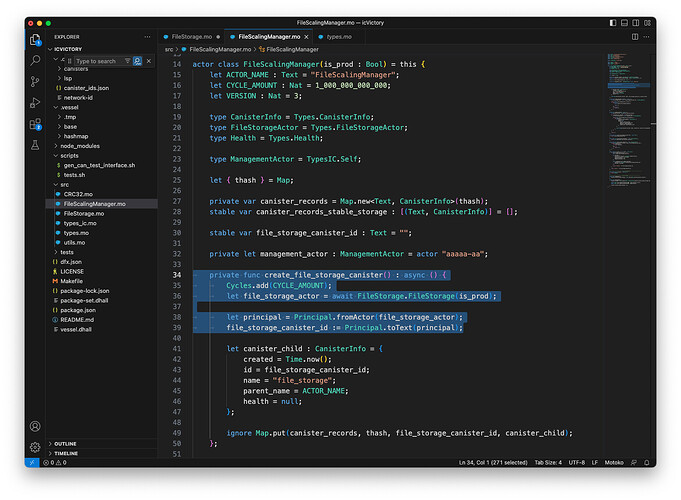Open README.md file
This screenshot has height=500, width=681.
tap(77, 320)
